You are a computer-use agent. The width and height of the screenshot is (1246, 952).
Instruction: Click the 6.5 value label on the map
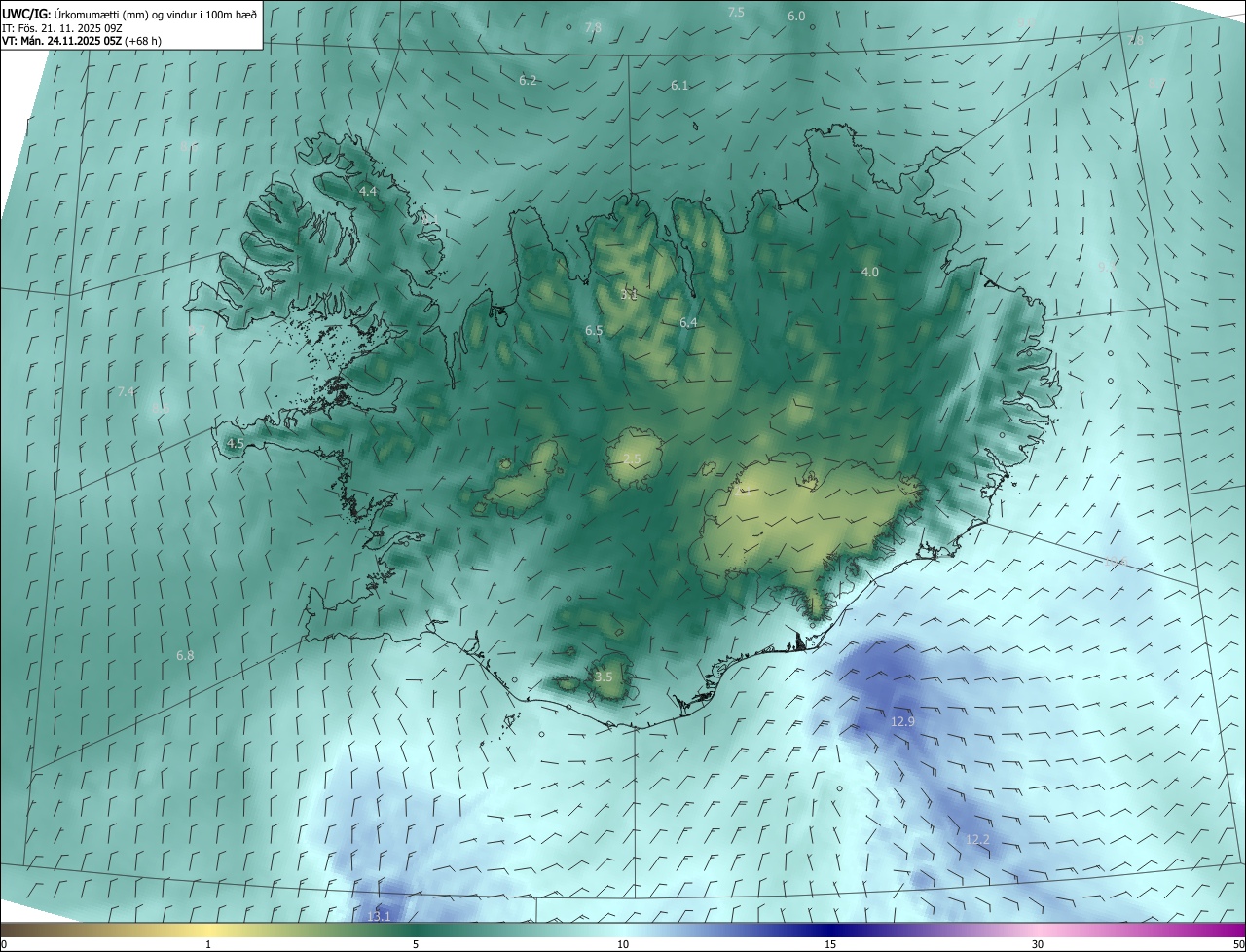pos(594,331)
